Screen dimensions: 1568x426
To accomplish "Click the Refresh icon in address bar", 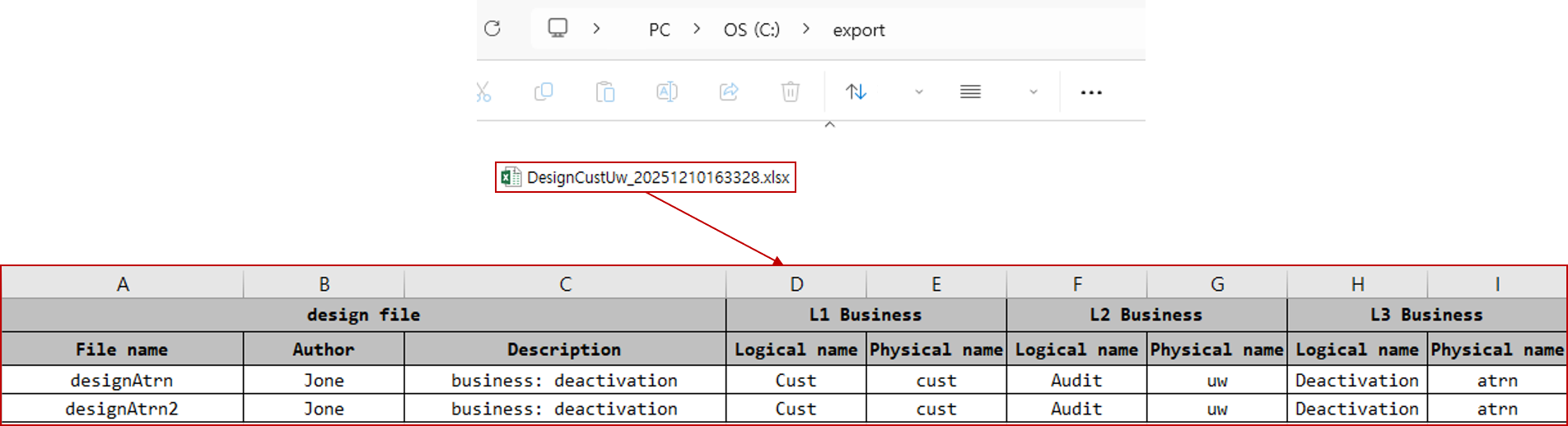I will 492,29.
